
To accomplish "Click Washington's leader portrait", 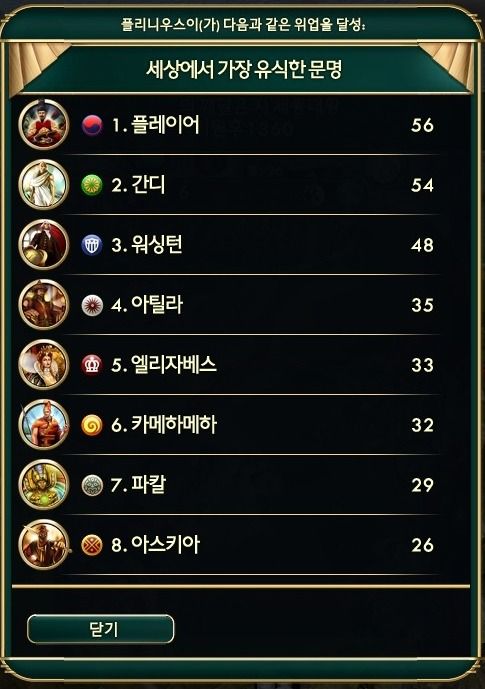I will (43, 244).
